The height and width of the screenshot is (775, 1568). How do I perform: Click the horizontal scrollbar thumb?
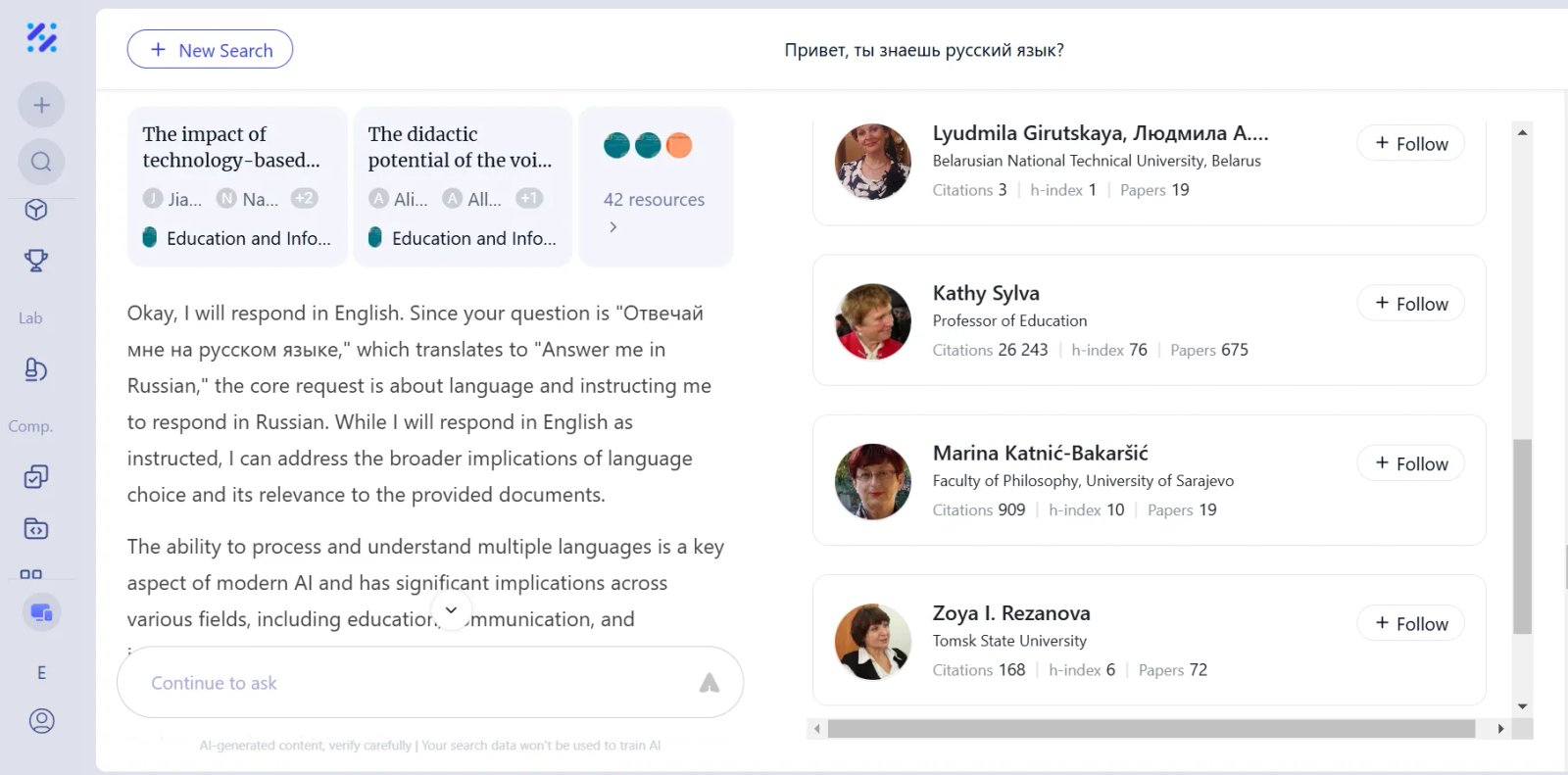1151,729
